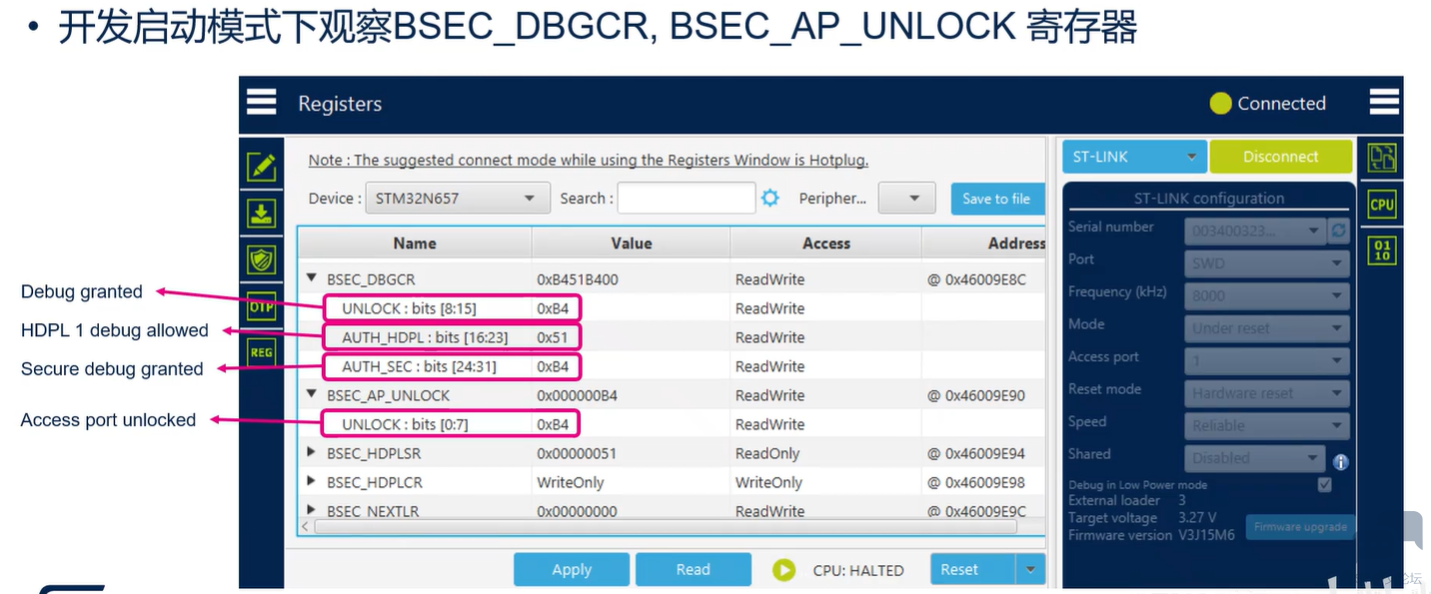
Task: Select the AUTH_HDPL : bits [16:23] row
Action: (x=671, y=337)
